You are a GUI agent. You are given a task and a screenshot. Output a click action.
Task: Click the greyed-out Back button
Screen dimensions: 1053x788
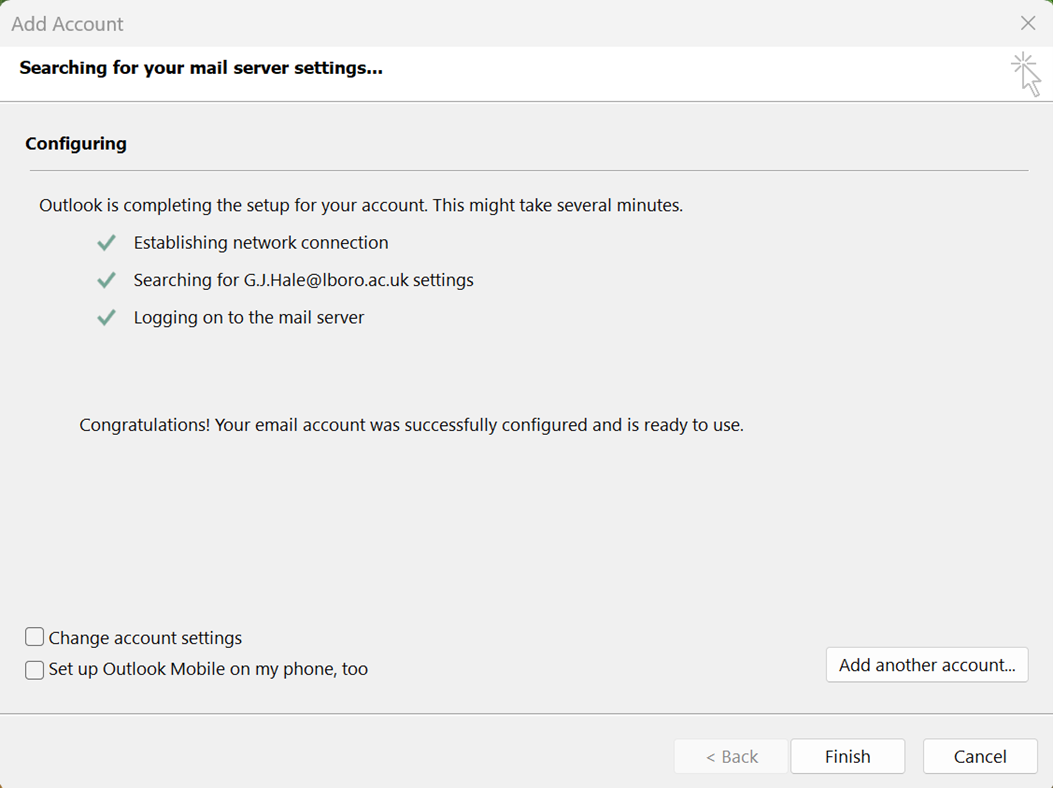(x=731, y=757)
